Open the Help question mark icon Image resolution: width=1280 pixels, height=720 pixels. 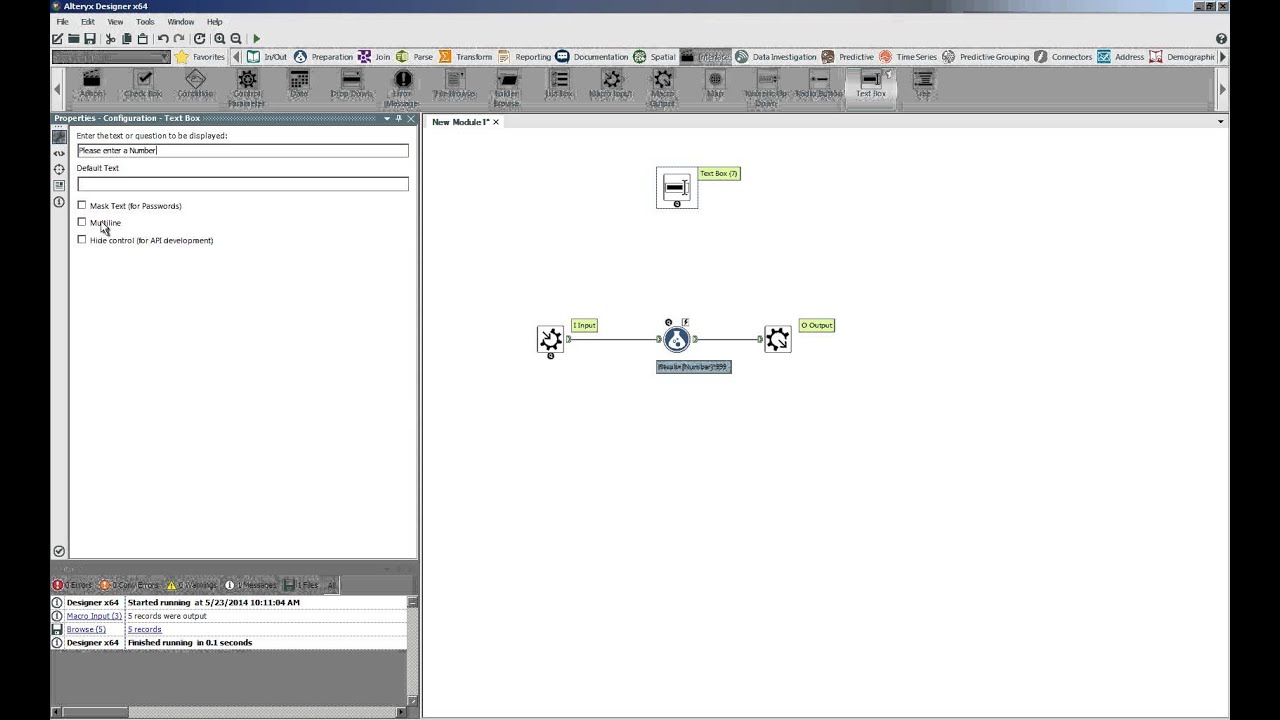point(1221,39)
